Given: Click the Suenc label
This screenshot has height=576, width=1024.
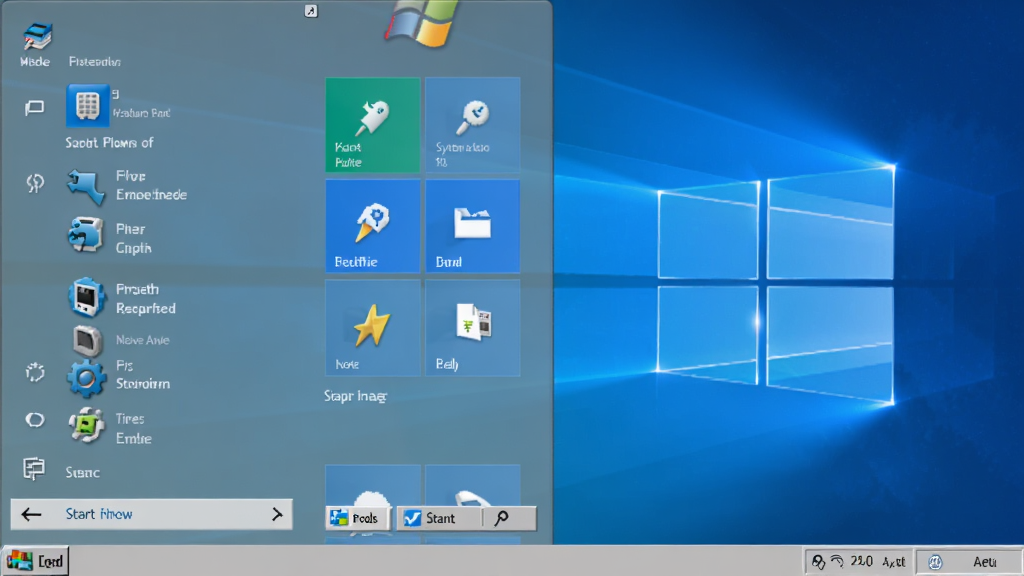Looking at the screenshot, I should [82, 472].
